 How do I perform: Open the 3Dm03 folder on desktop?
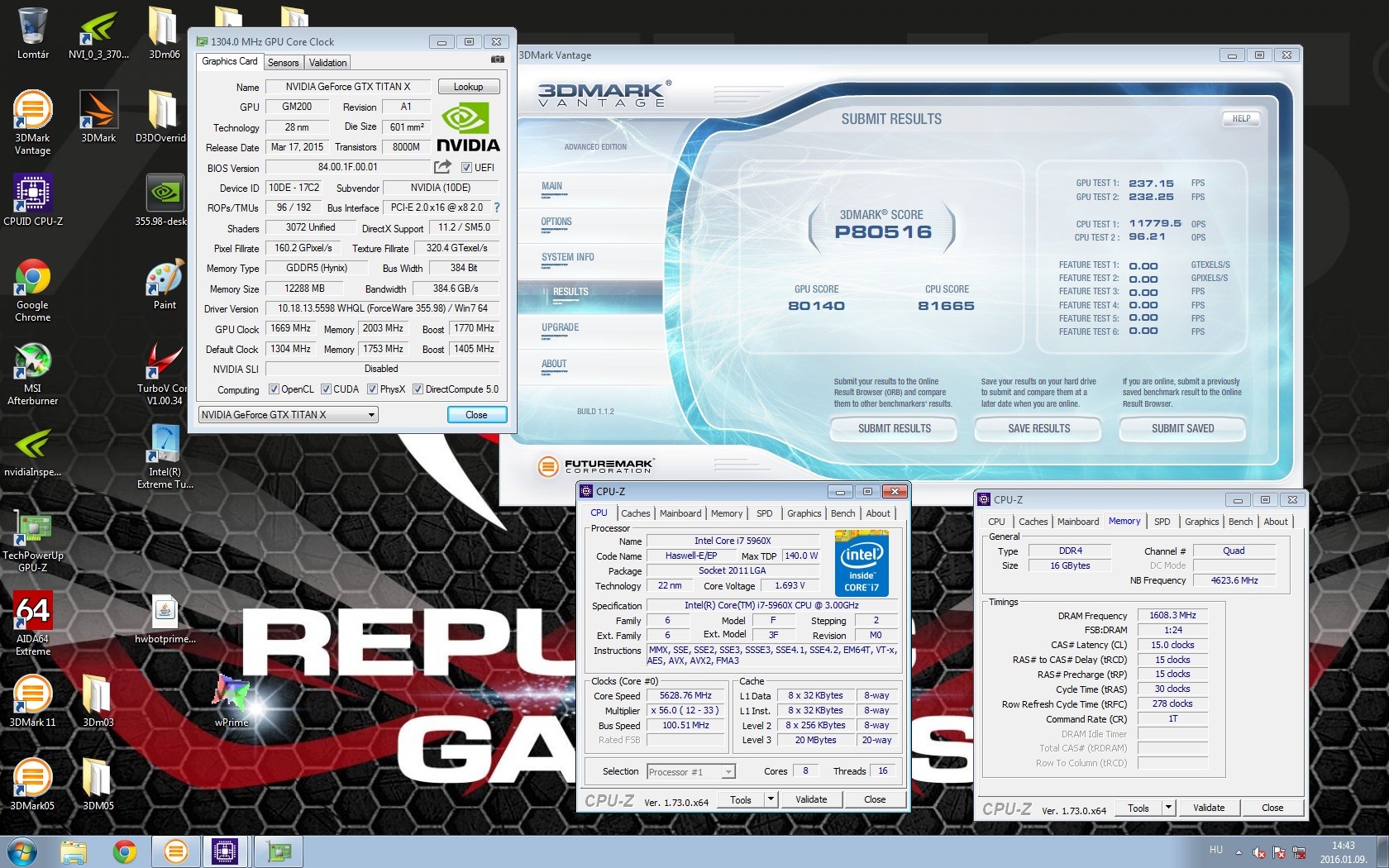click(x=98, y=701)
